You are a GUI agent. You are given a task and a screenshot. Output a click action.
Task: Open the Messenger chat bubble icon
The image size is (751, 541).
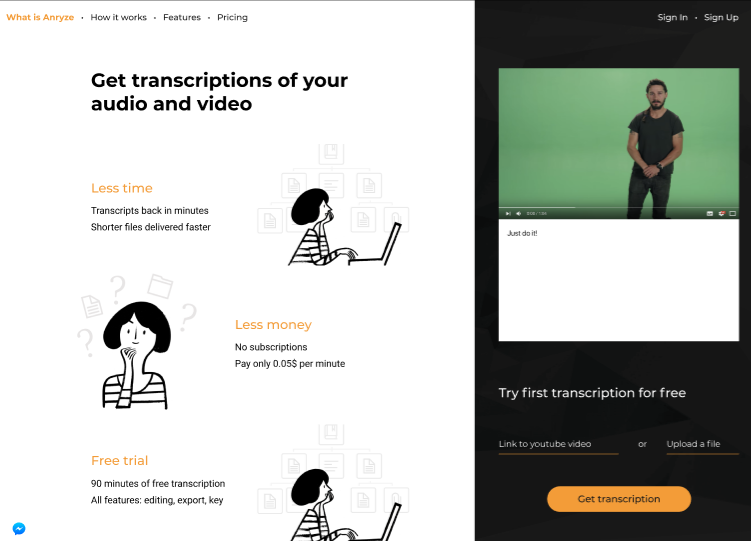tap(19, 529)
